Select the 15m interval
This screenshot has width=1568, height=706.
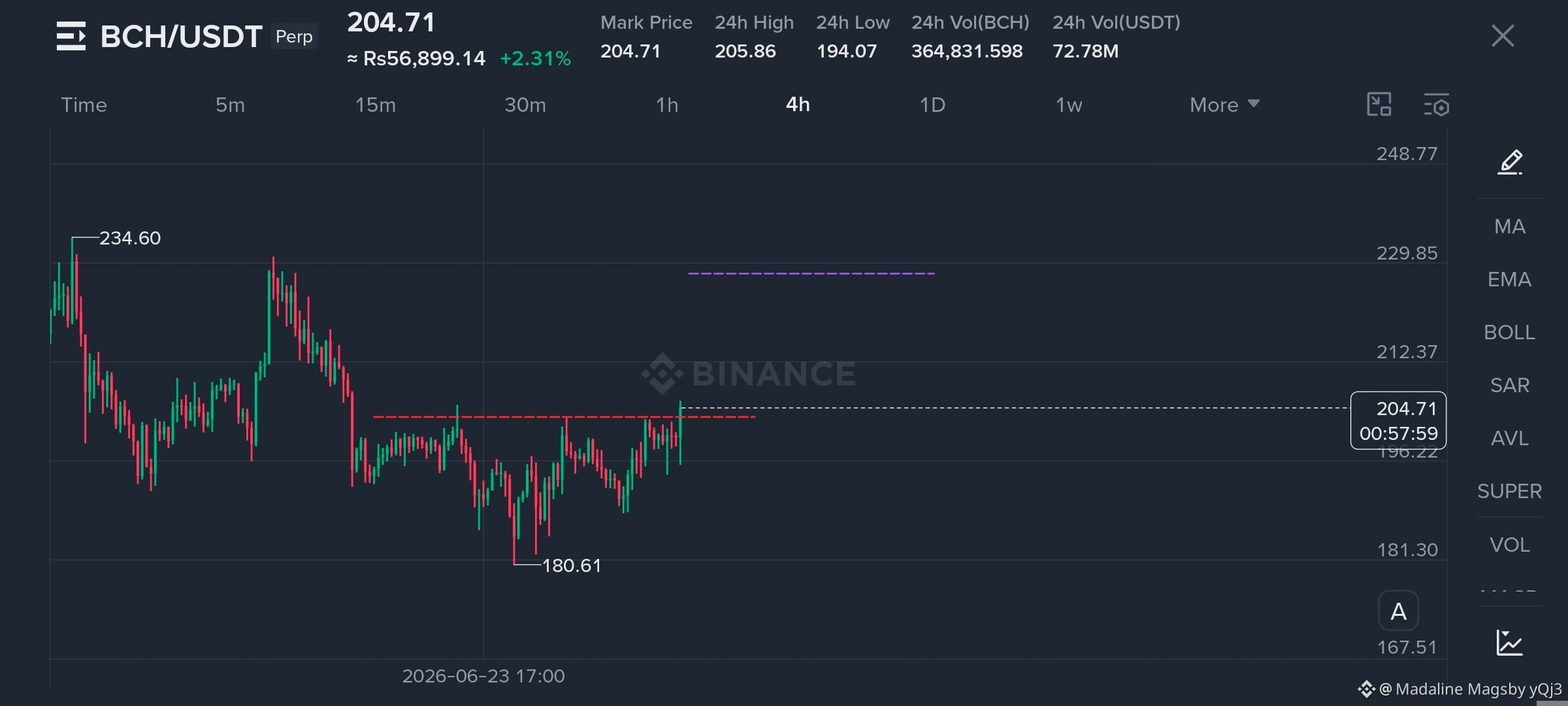click(375, 105)
